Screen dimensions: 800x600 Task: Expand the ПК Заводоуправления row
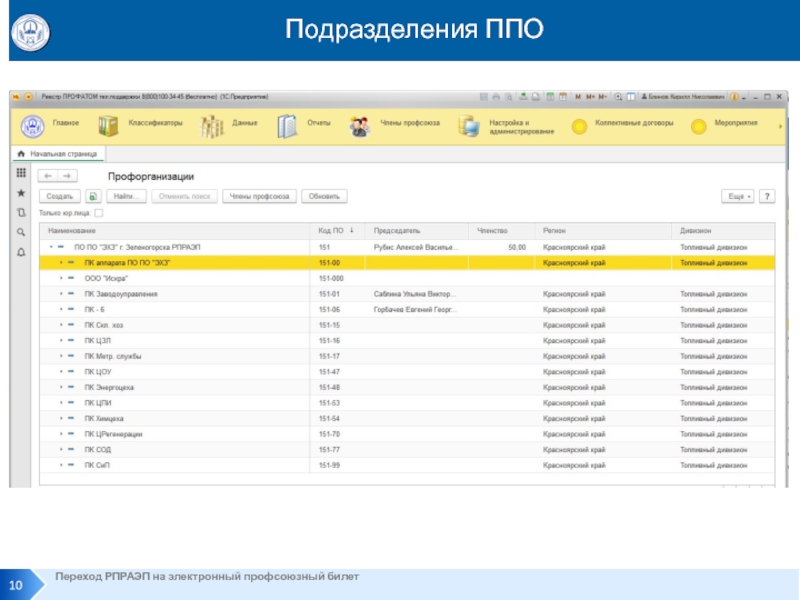60,294
